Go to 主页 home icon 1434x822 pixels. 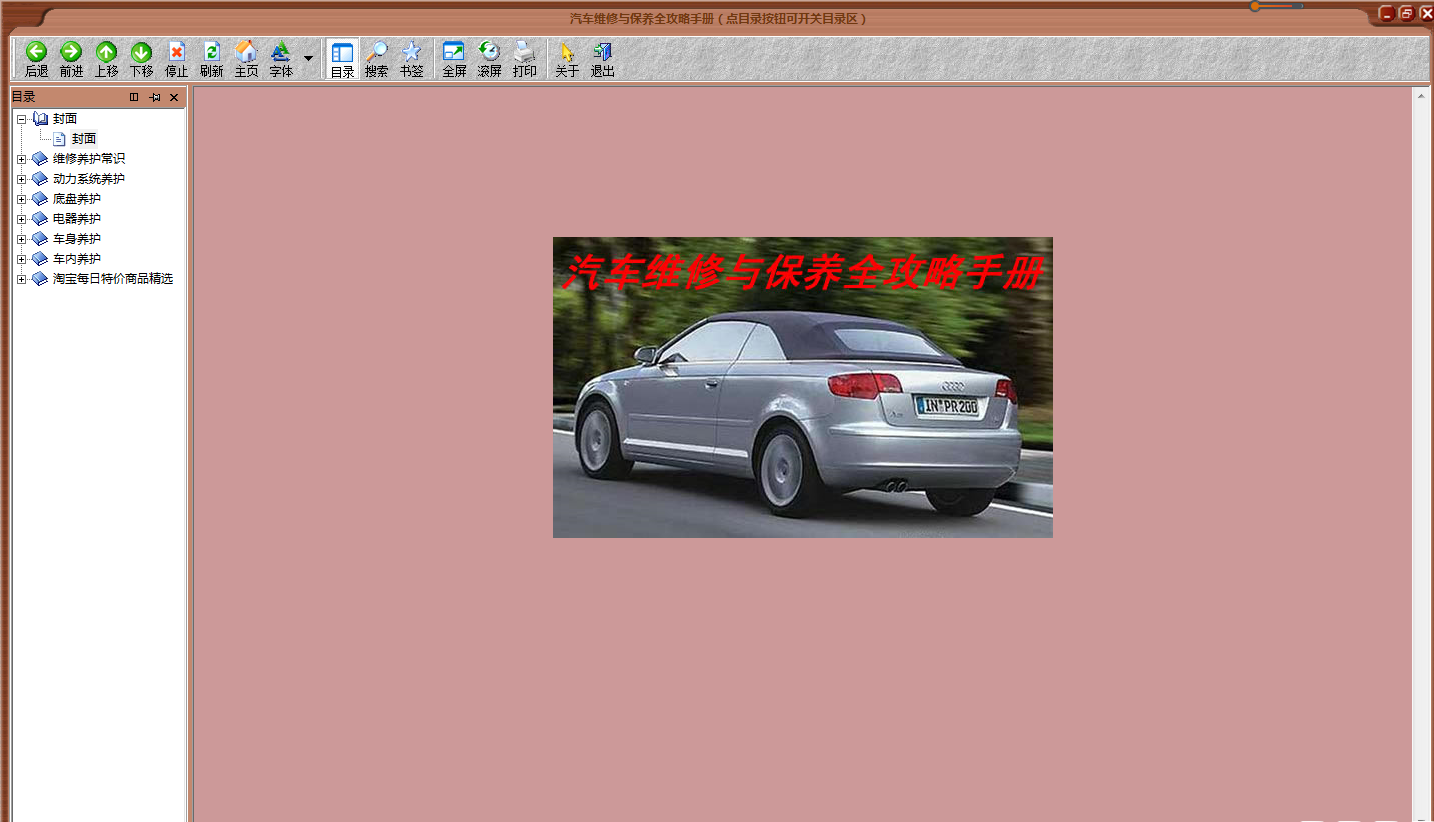tap(246, 52)
